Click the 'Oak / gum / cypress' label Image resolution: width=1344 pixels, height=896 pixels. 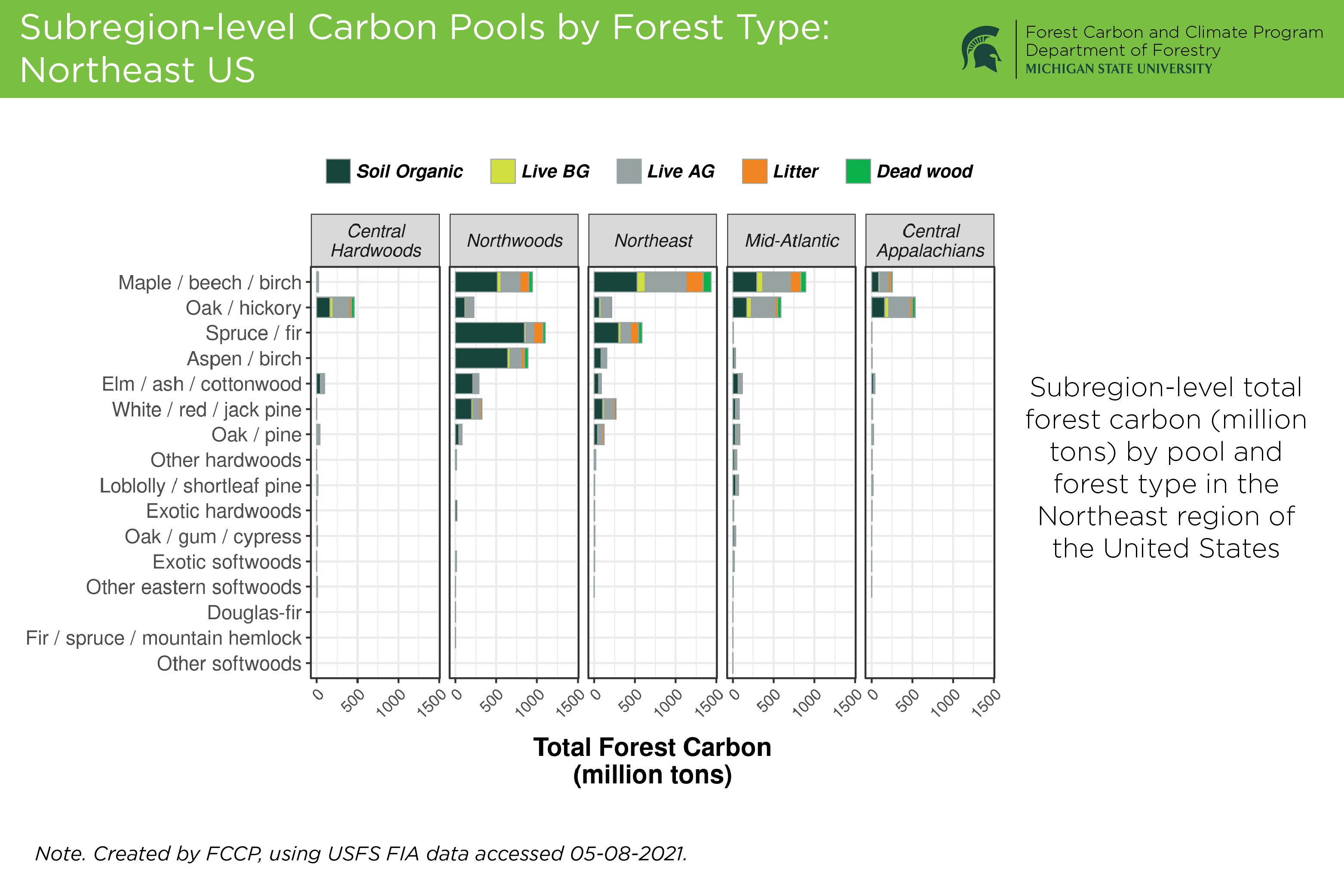(213, 537)
